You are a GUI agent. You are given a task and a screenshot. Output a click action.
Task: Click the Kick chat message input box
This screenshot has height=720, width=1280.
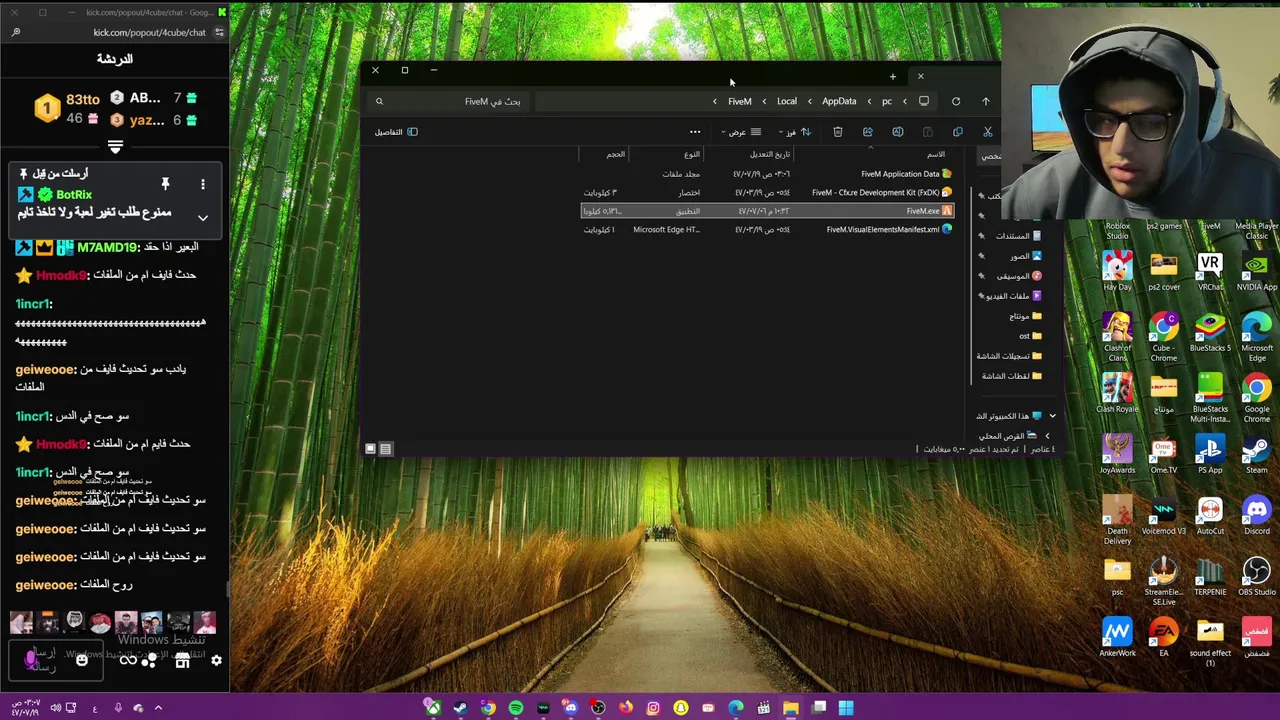pos(55,659)
